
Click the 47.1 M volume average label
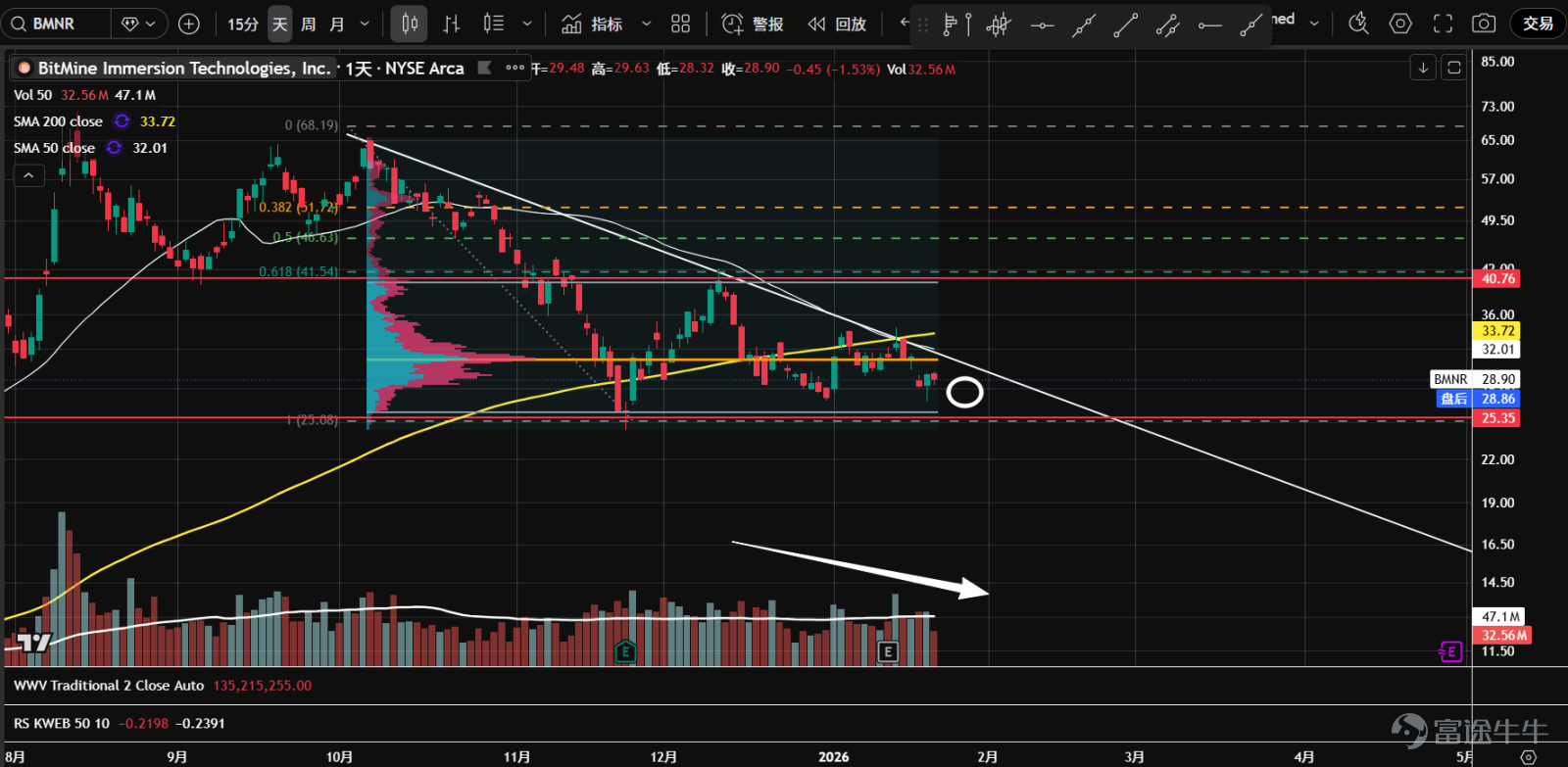click(x=1500, y=617)
